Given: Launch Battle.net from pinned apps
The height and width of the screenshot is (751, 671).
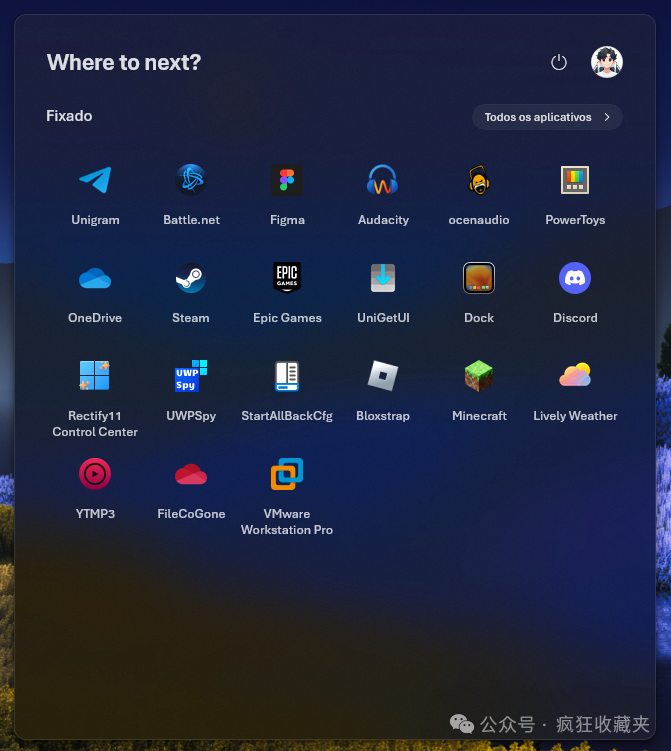Looking at the screenshot, I should coord(191,180).
